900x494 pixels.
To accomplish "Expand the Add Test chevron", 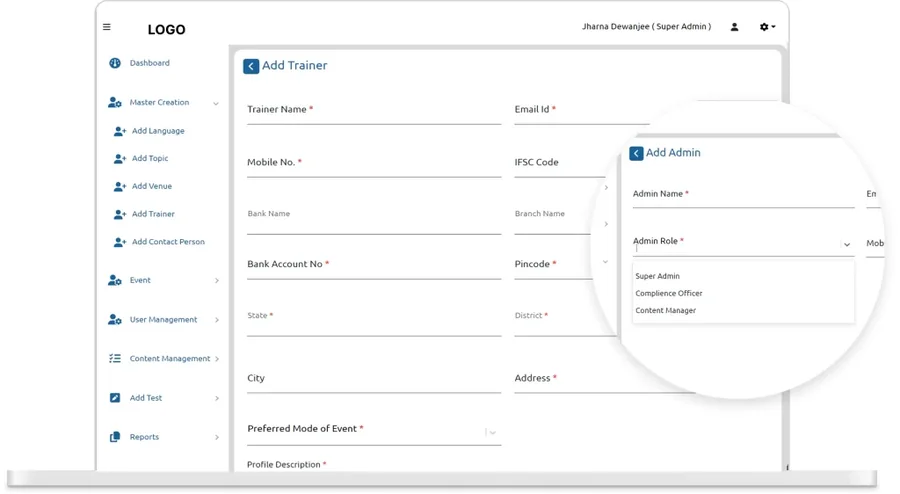I will [217, 398].
